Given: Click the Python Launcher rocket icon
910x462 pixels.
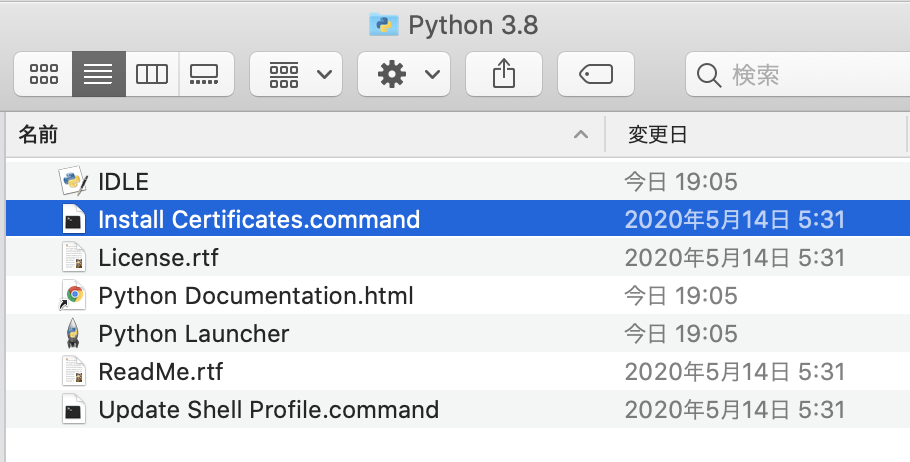Looking at the screenshot, I should [x=73, y=333].
